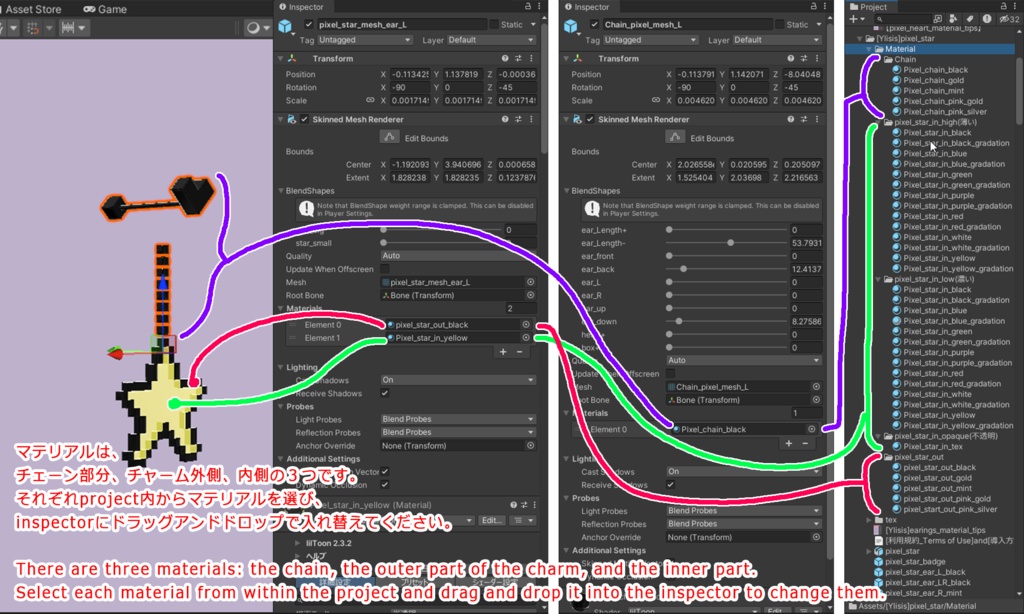Click Edit Bounds in Chain_pixel_mesh_L Inspector
Image resolution: width=1024 pixels, height=614 pixels.
click(675, 137)
